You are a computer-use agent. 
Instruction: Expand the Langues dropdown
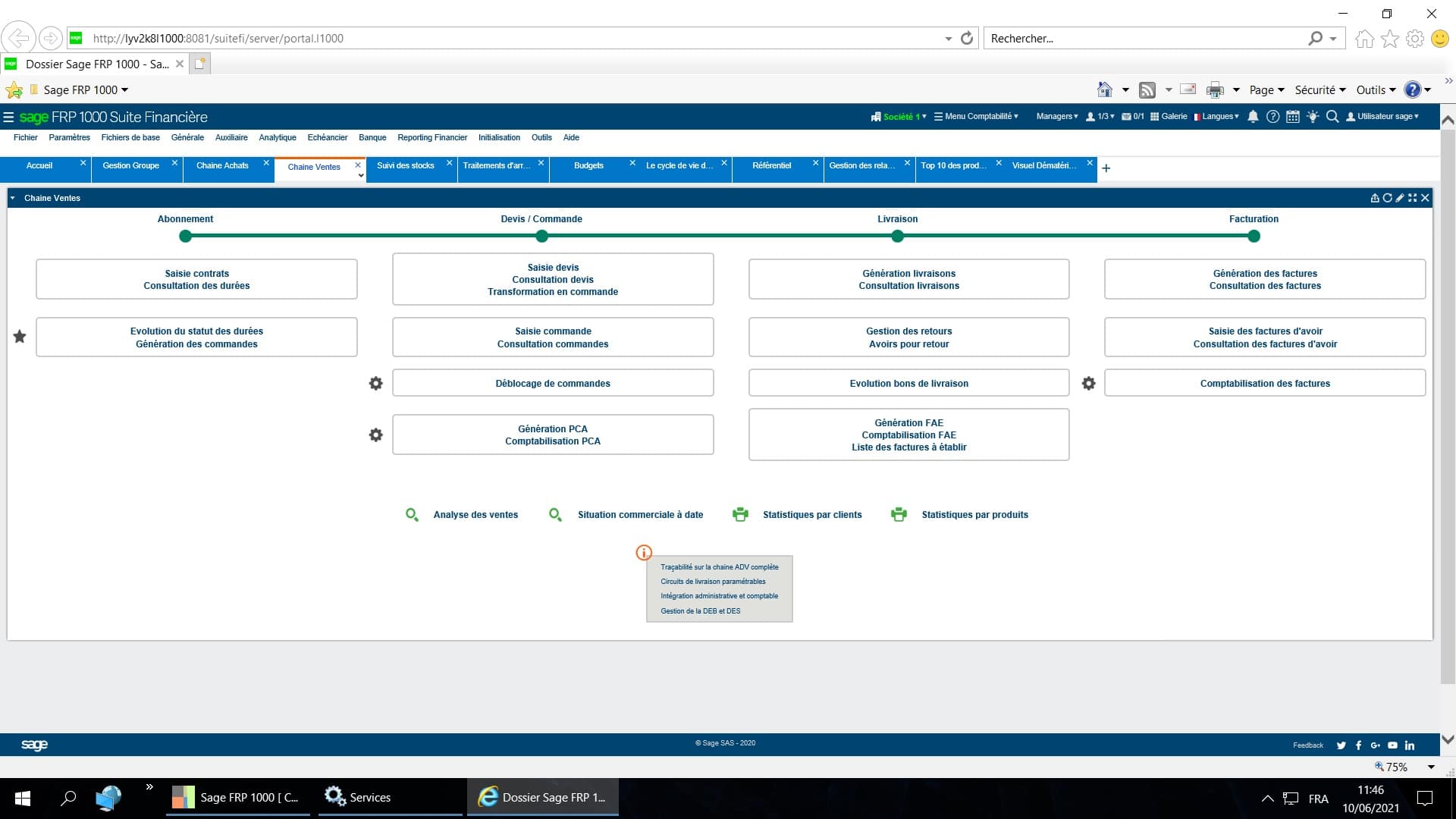point(1216,117)
